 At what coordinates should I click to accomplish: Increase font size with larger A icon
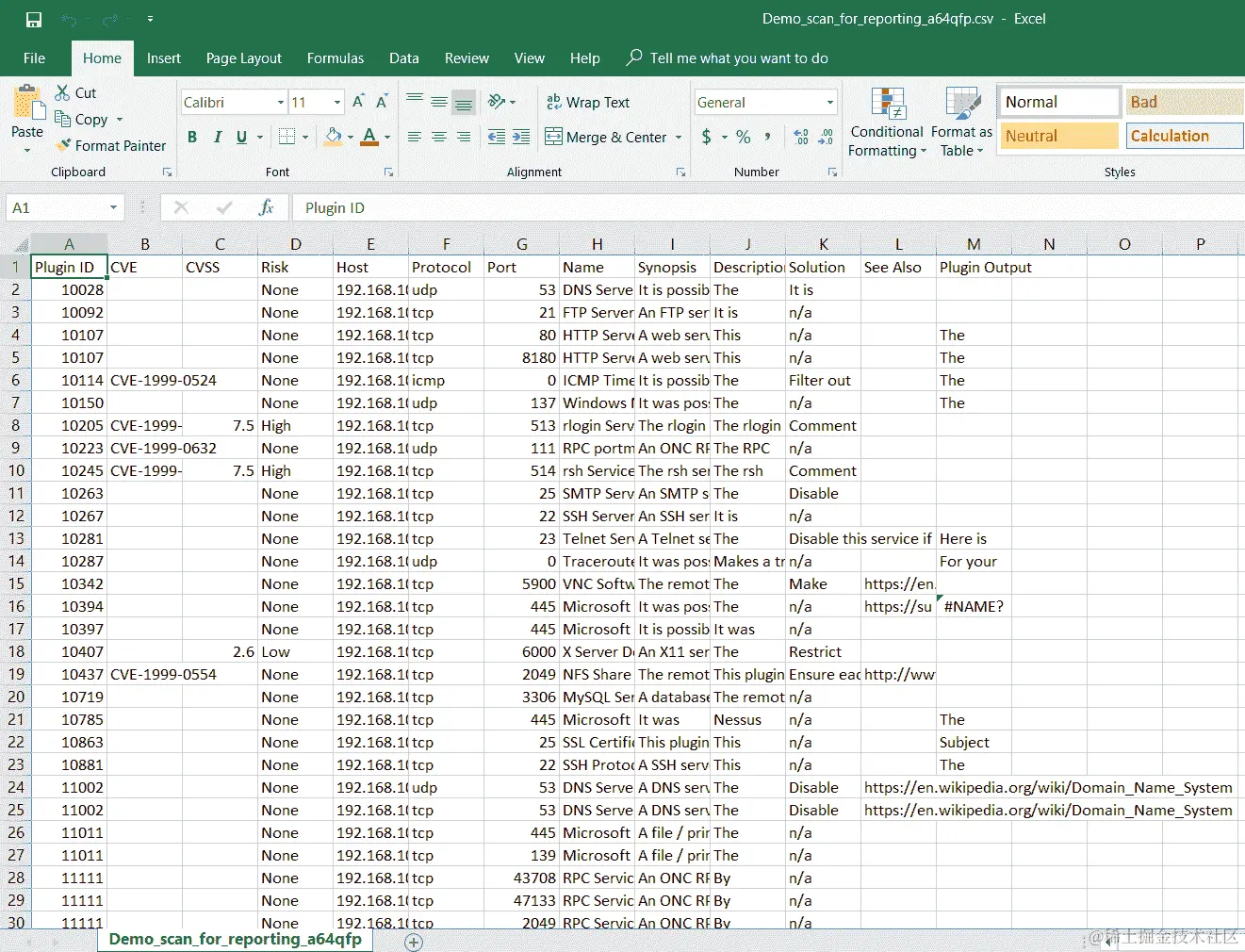pos(358,102)
